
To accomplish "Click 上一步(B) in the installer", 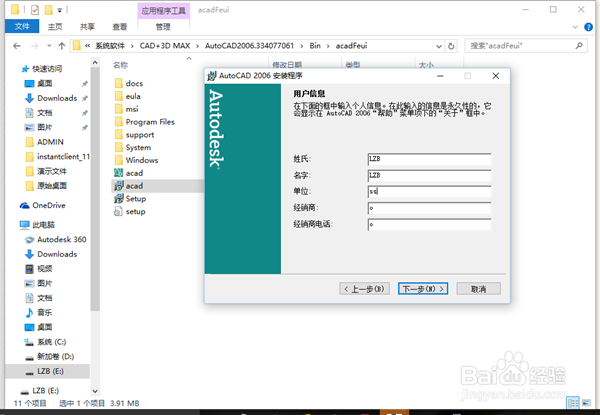I will click(364, 289).
